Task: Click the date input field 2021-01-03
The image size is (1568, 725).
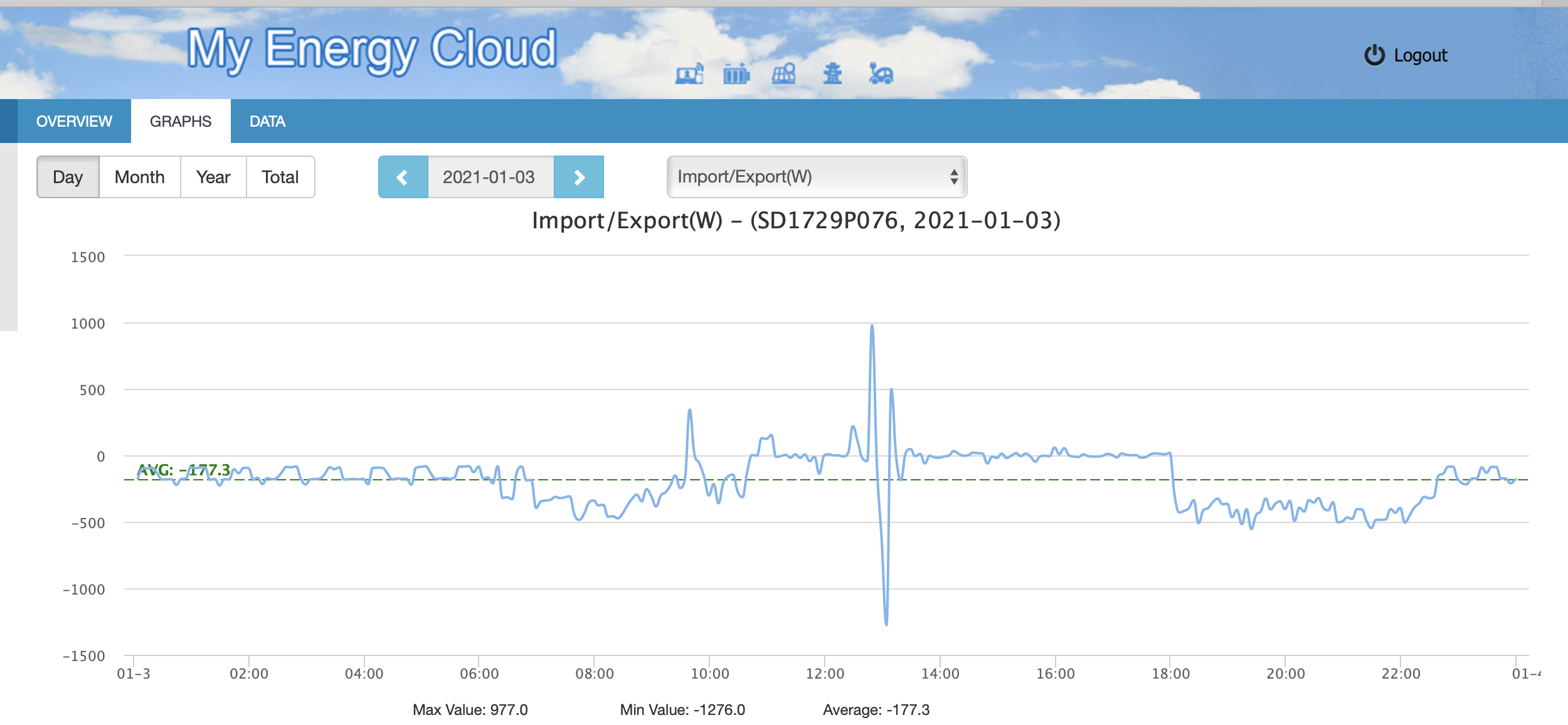Action: [x=490, y=177]
